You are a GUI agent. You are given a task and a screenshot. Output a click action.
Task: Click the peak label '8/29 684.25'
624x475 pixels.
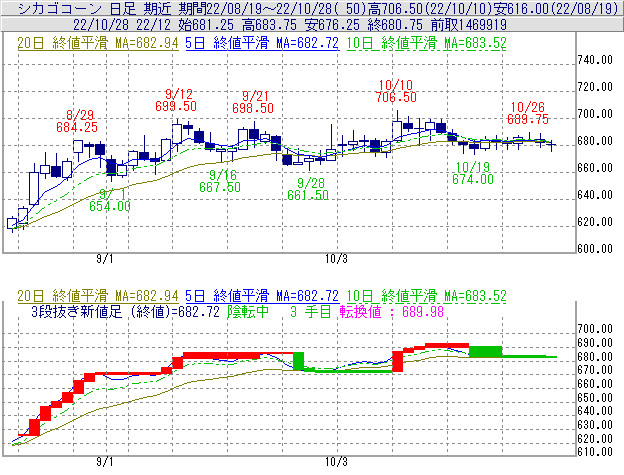point(77,121)
